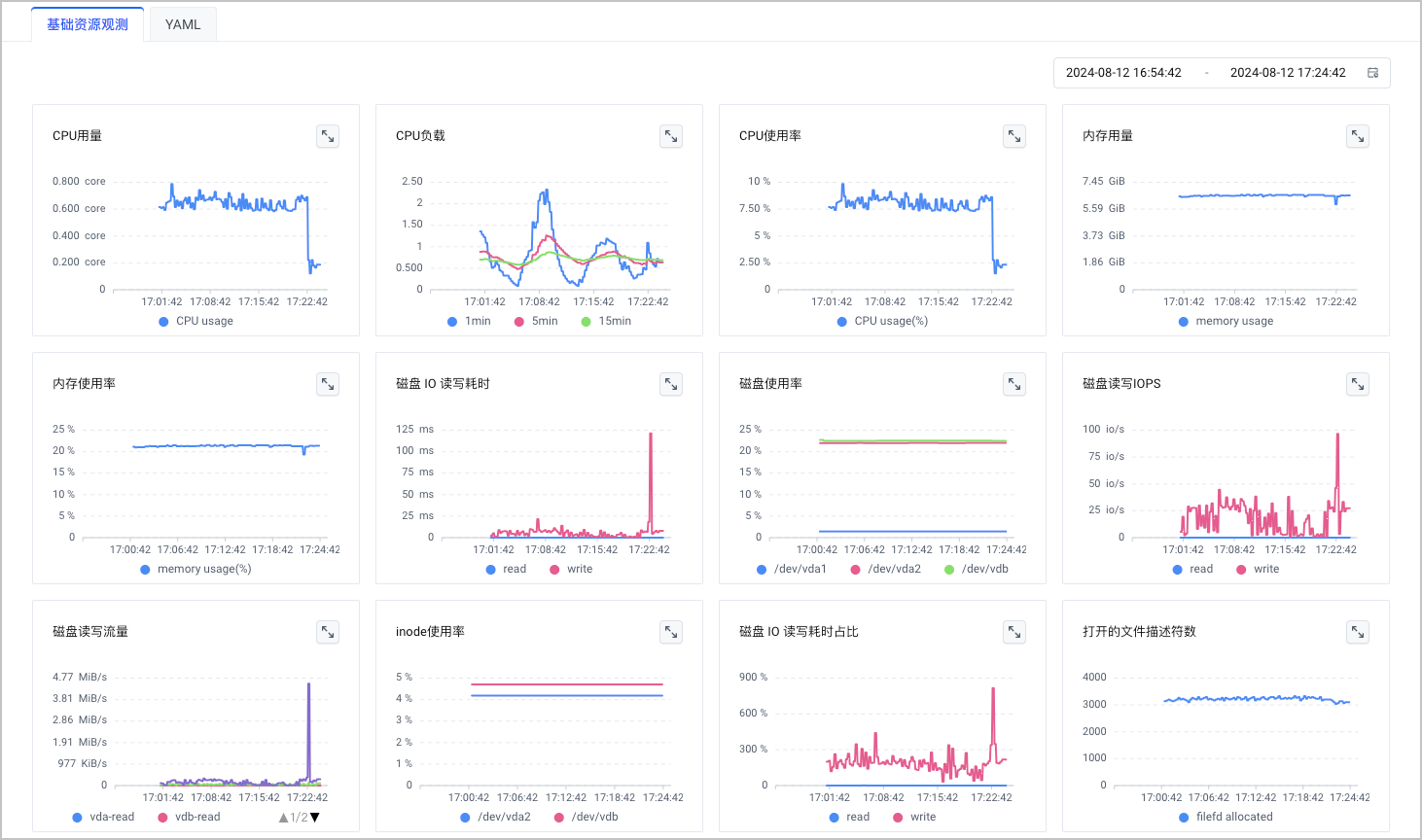Toggle read legend in 磁盘 IO 读写耗时

pos(506,569)
